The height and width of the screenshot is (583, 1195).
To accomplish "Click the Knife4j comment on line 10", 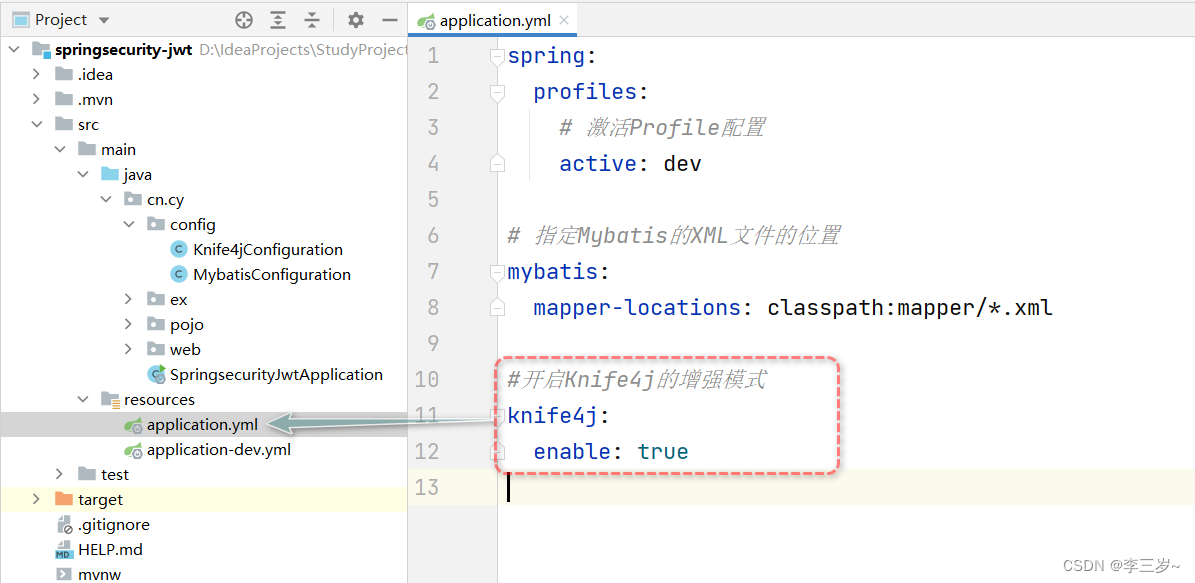I will [636, 380].
